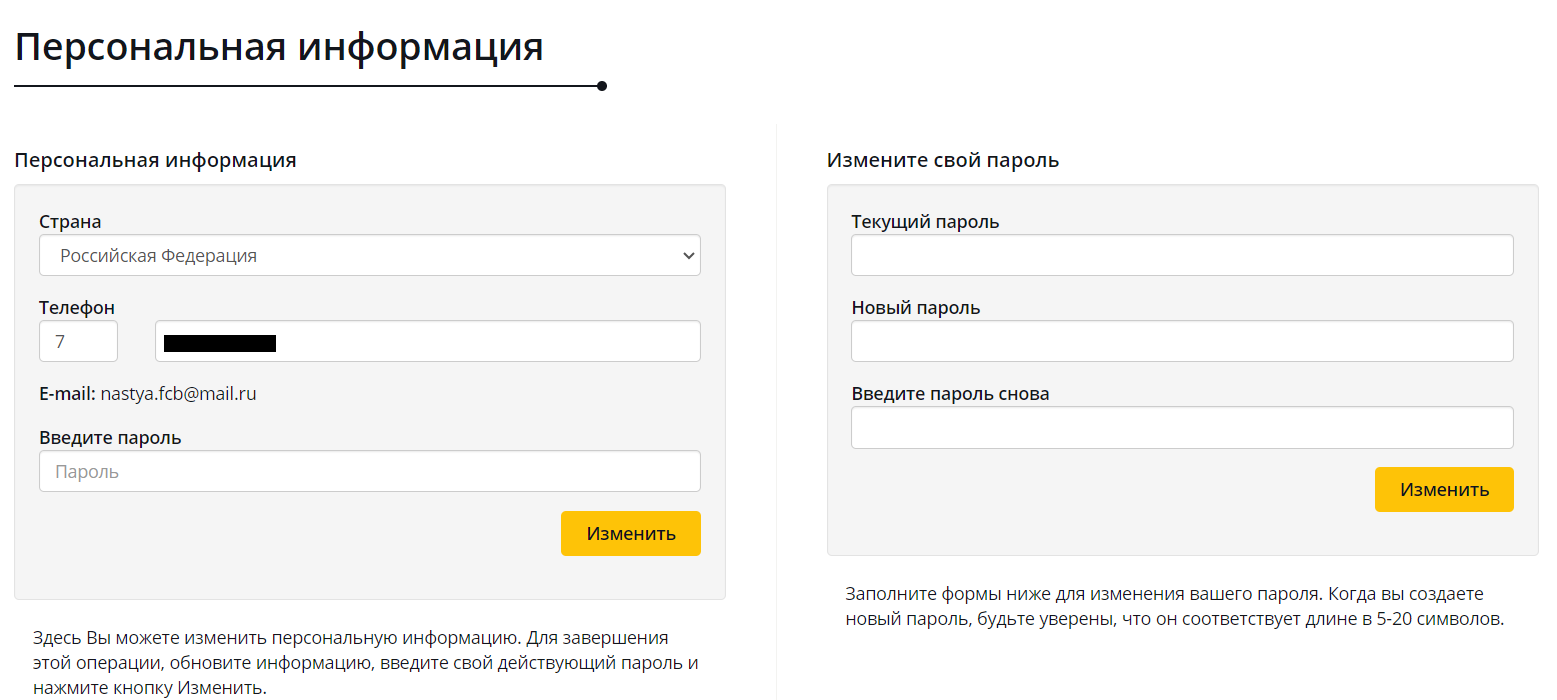
Task: Click Изменить button in change password form
Action: [x=1444, y=489]
